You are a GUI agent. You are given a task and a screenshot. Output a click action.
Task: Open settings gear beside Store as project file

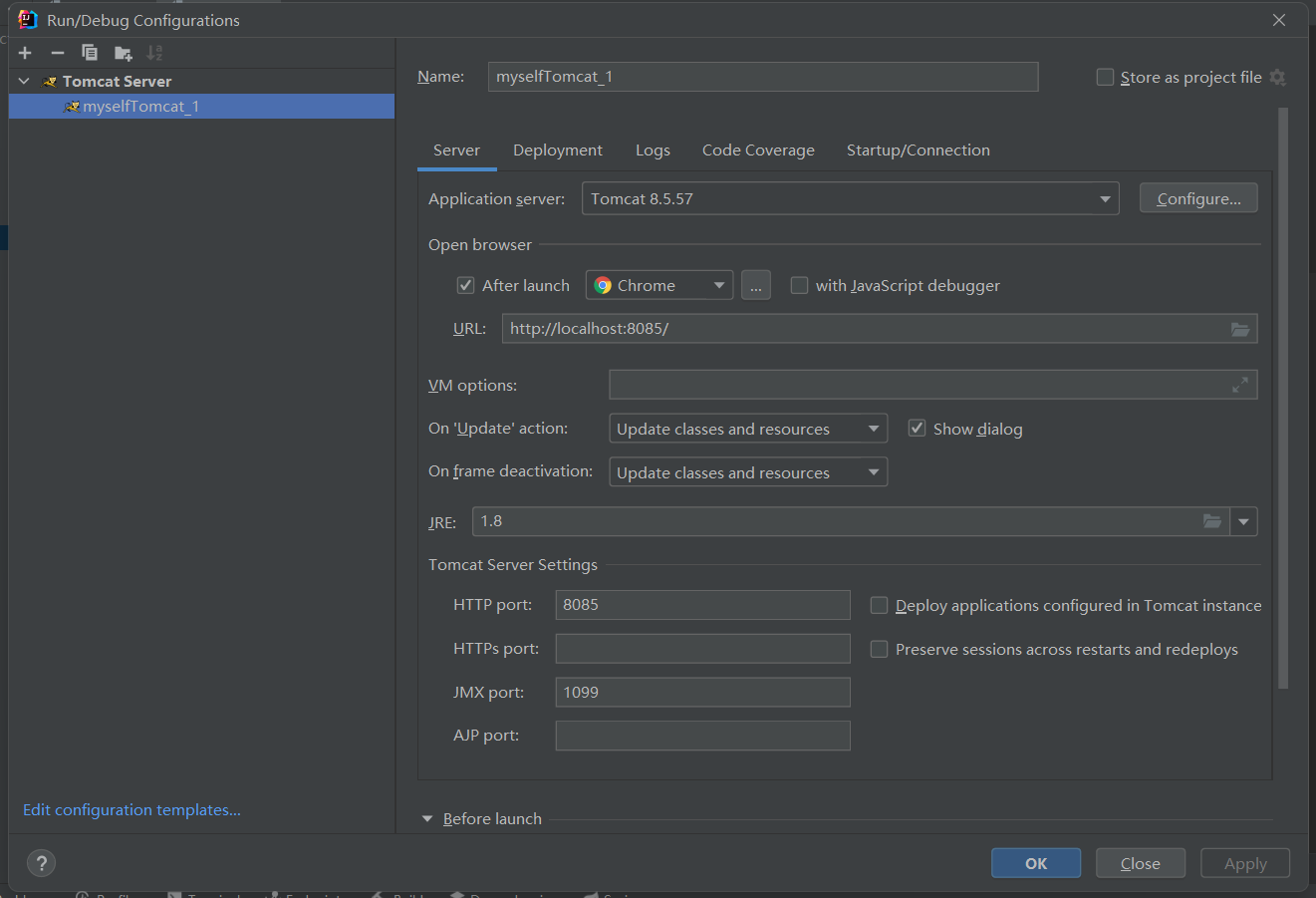(x=1278, y=78)
